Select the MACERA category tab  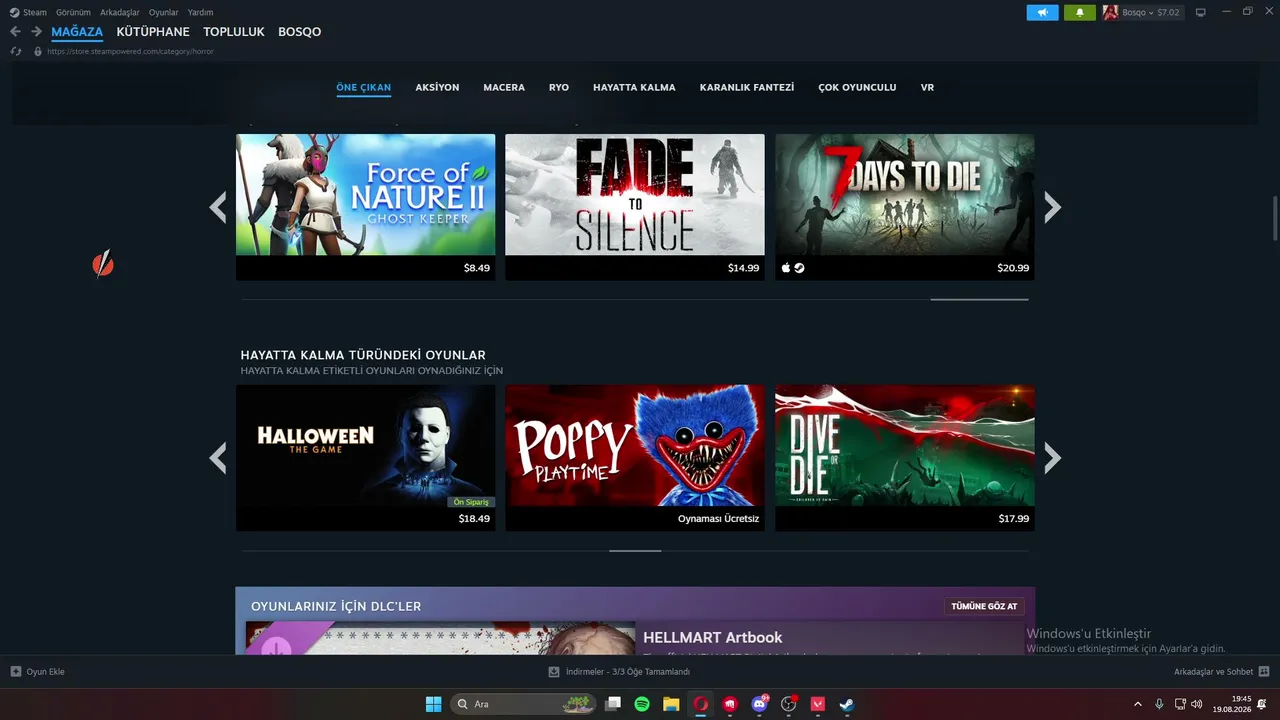pyautogui.click(x=504, y=88)
